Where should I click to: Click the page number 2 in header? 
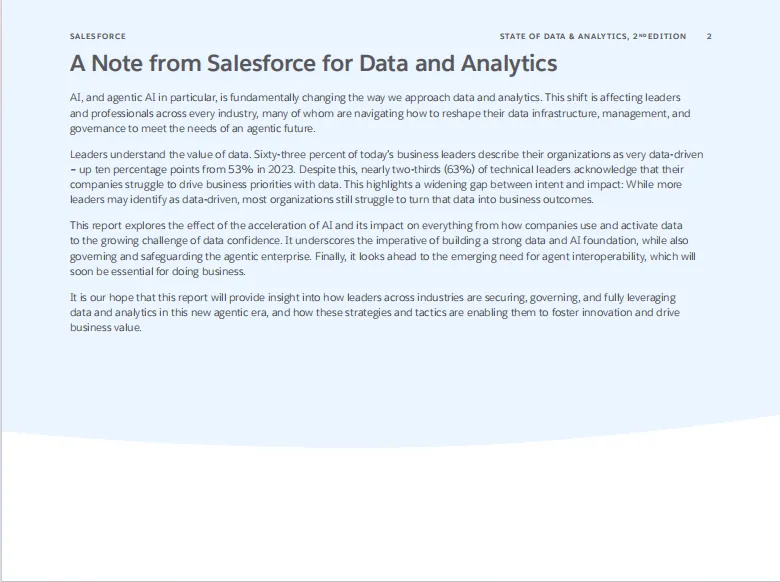click(x=709, y=36)
